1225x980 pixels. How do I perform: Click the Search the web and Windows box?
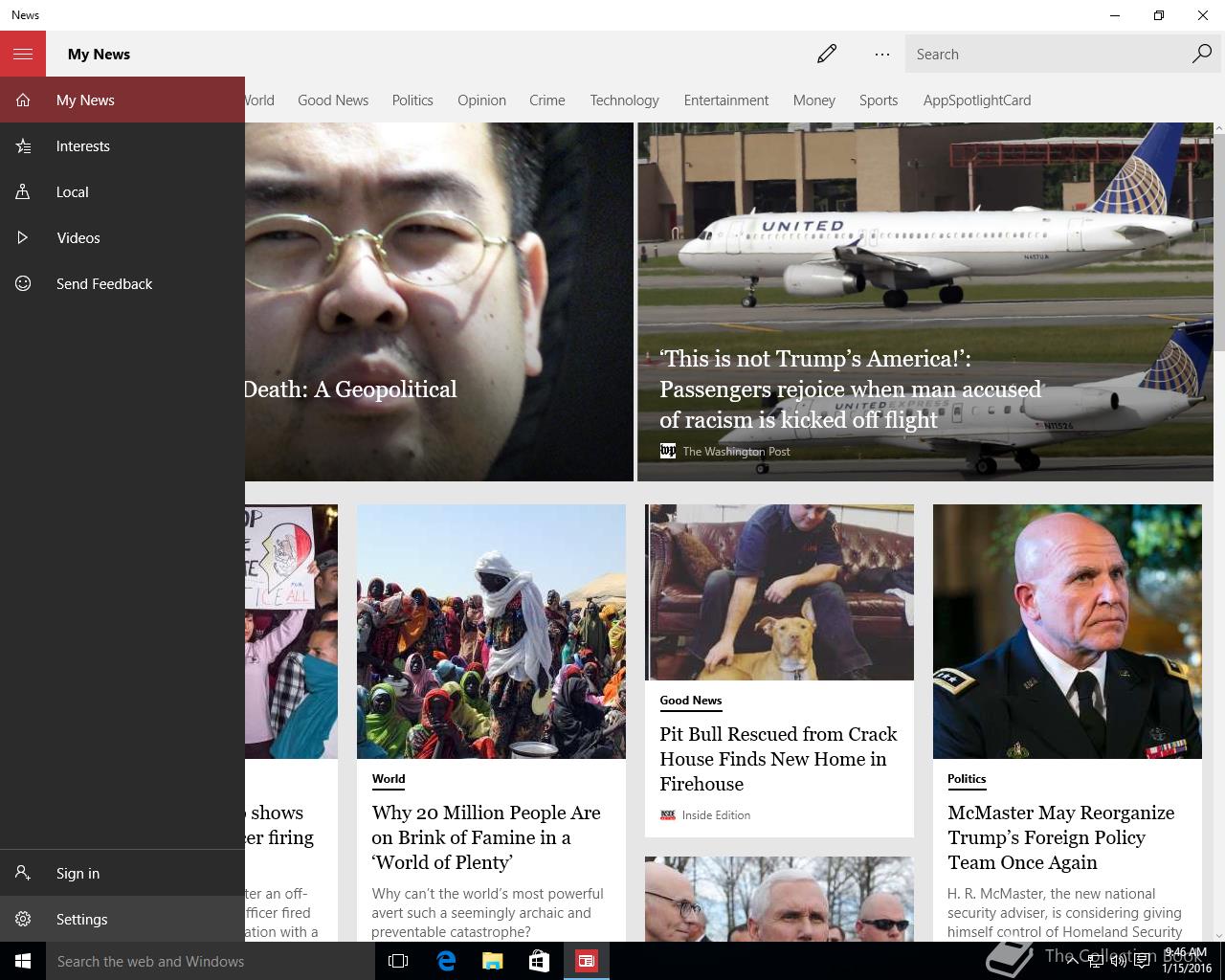coord(211,961)
